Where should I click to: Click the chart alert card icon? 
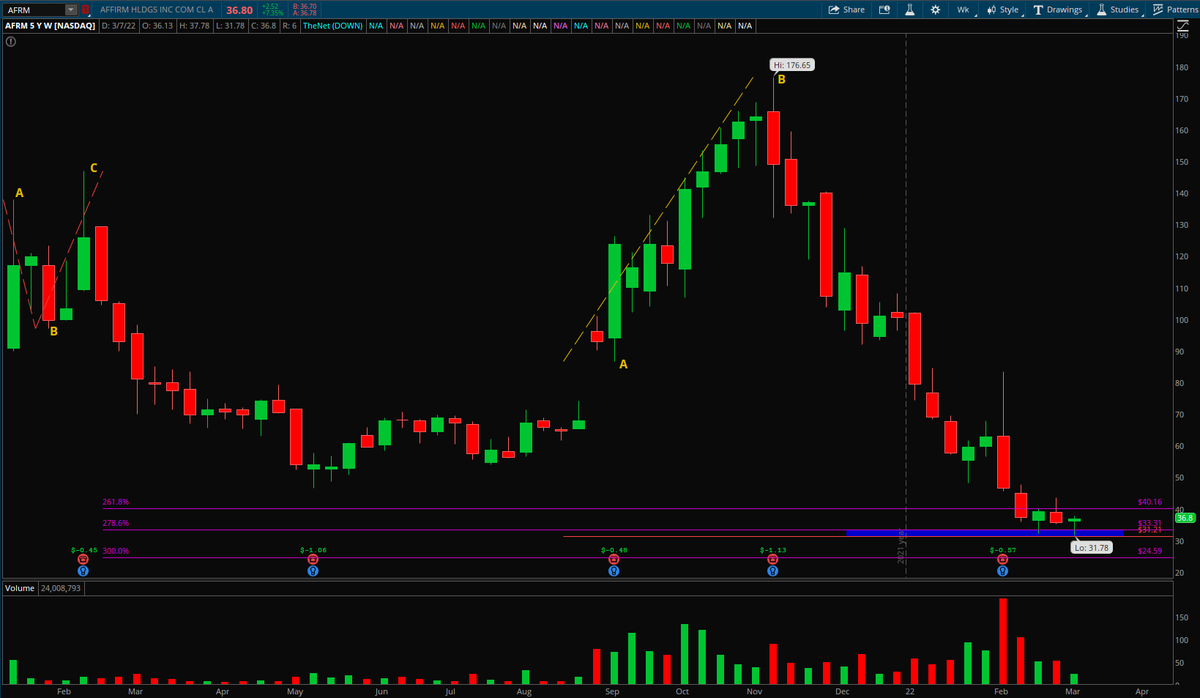tap(884, 9)
